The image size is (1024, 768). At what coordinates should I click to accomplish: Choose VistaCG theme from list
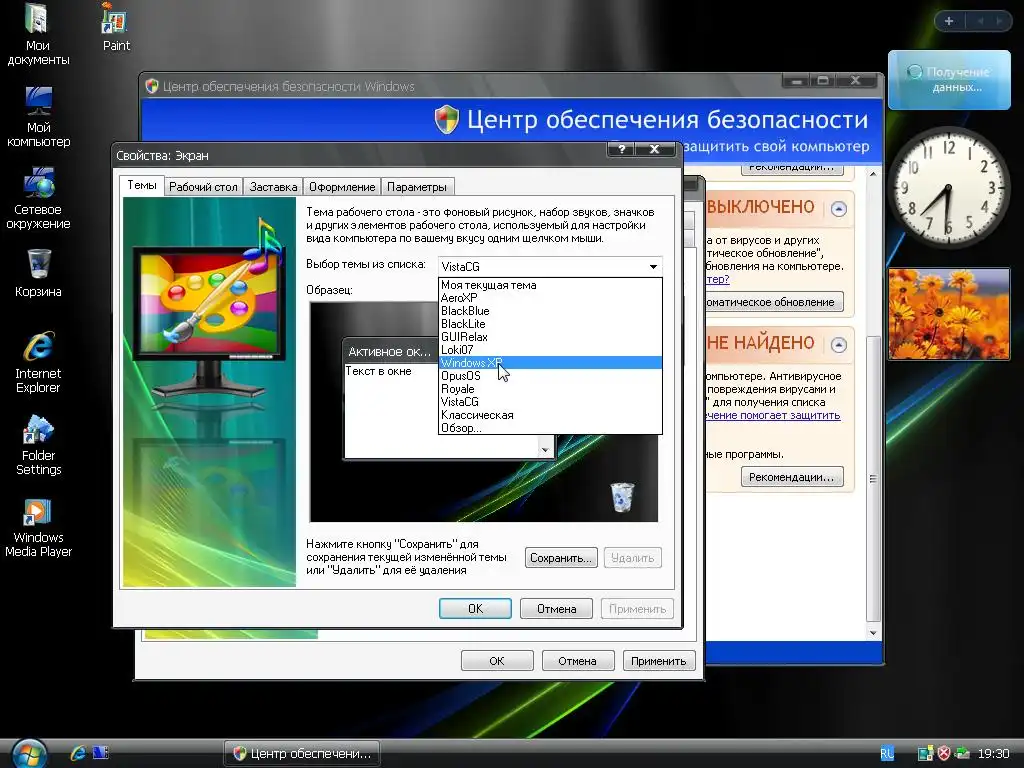coord(550,402)
